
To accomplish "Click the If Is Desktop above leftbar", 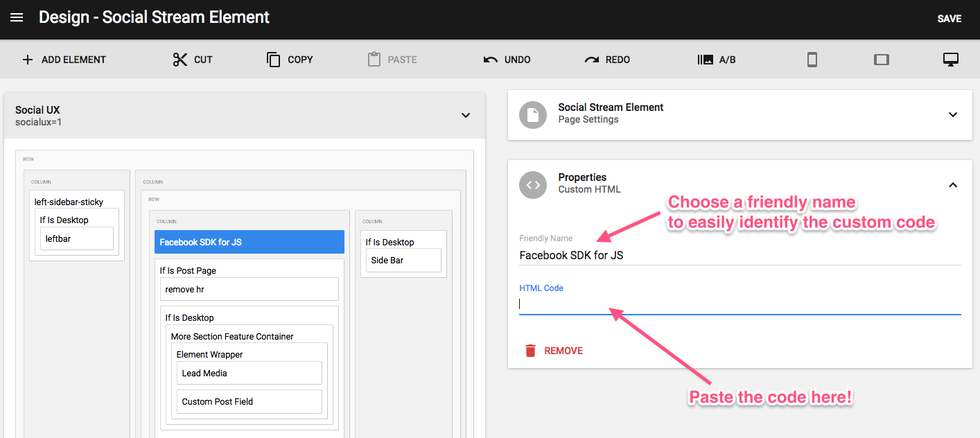I will tap(64, 220).
